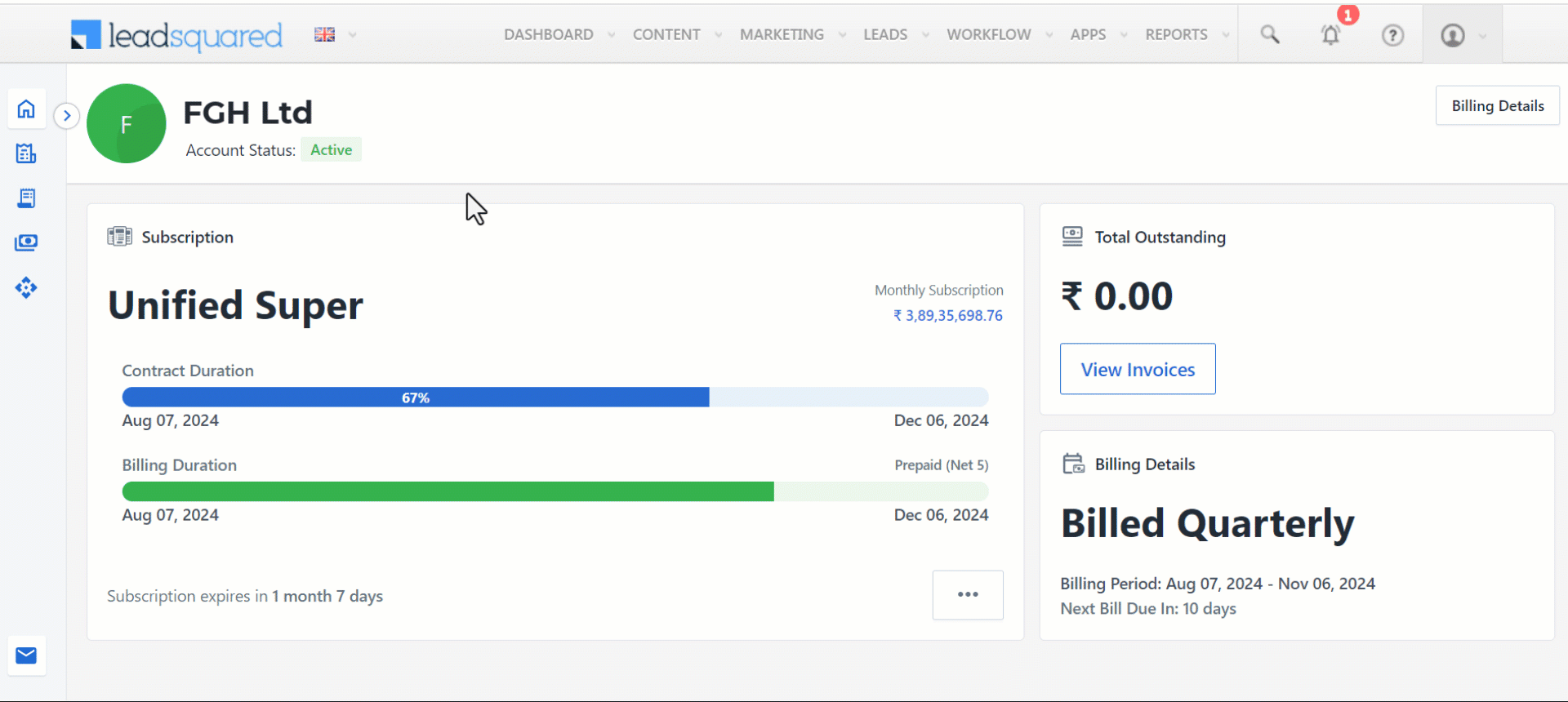Open the user profile icon

pos(1453,35)
